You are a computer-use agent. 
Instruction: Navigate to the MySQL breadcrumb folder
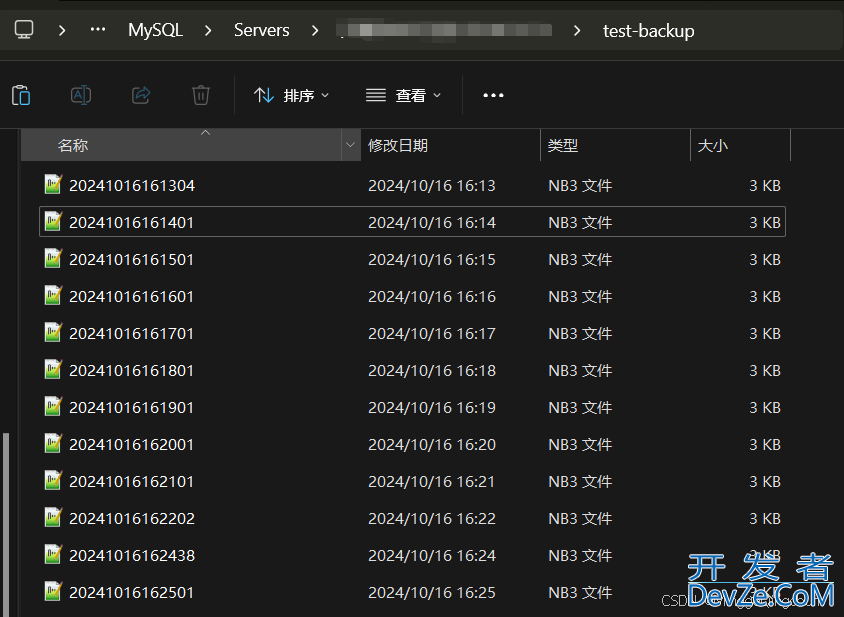(x=156, y=30)
